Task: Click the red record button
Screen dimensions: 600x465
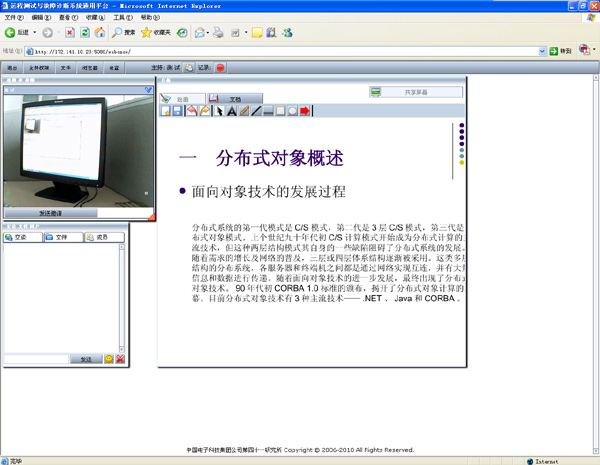Action: pos(220,68)
